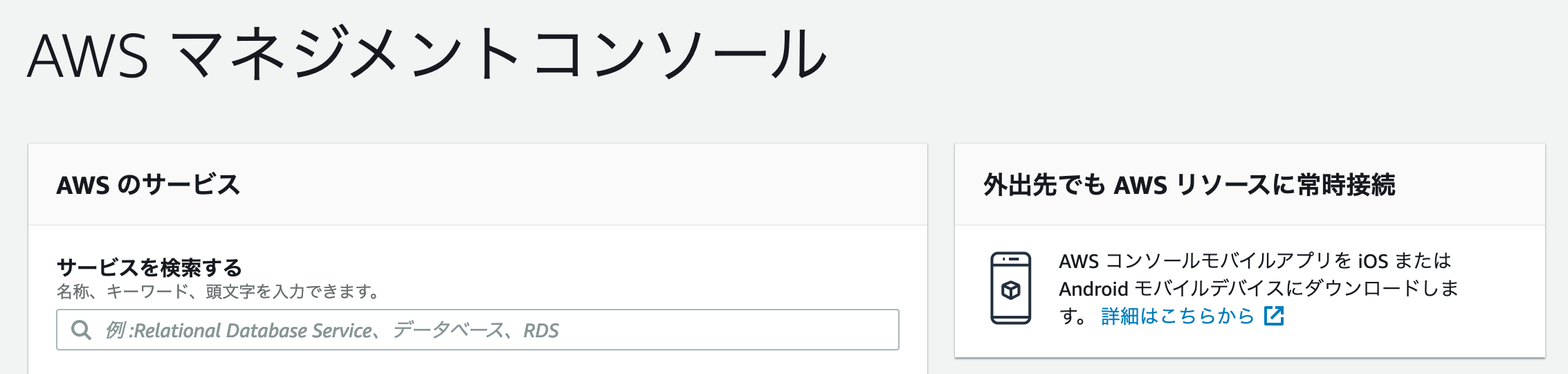Viewport: 1568px width, 374px height.
Task: Click the RDS placeholder in the search box
Action: pos(540,331)
